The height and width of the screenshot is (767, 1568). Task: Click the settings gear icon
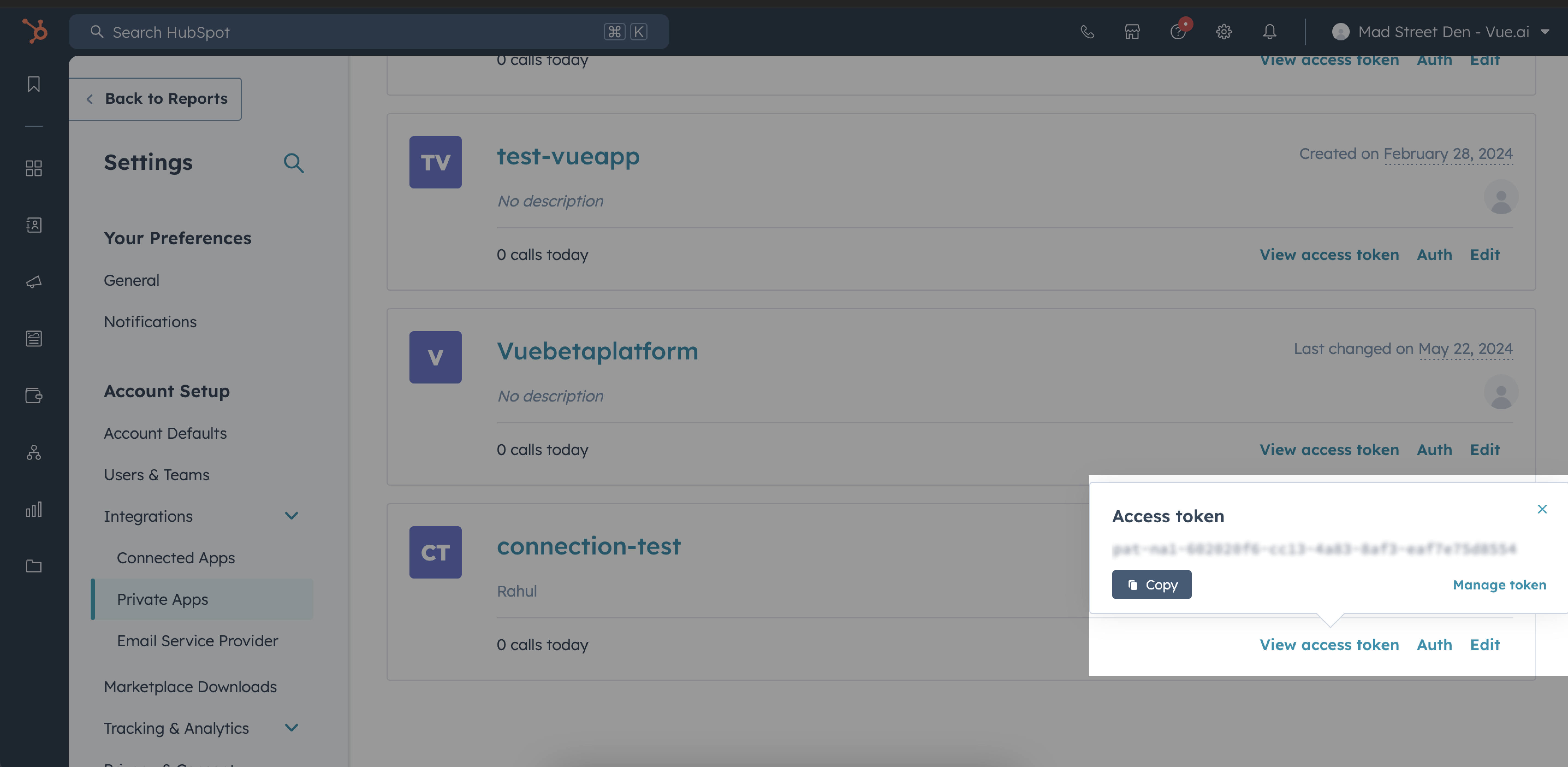tap(1223, 32)
